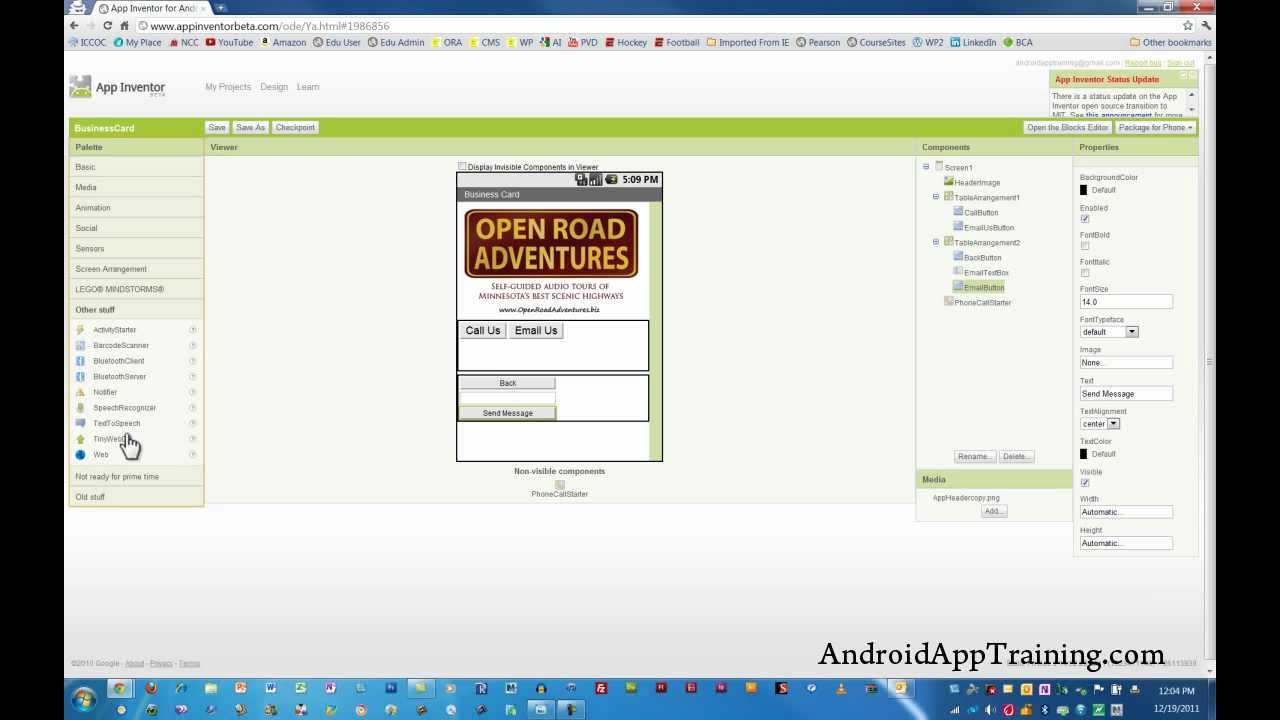Uncheck the Enabled property checkbox
Image resolution: width=1280 pixels, height=720 pixels.
click(x=1084, y=219)
